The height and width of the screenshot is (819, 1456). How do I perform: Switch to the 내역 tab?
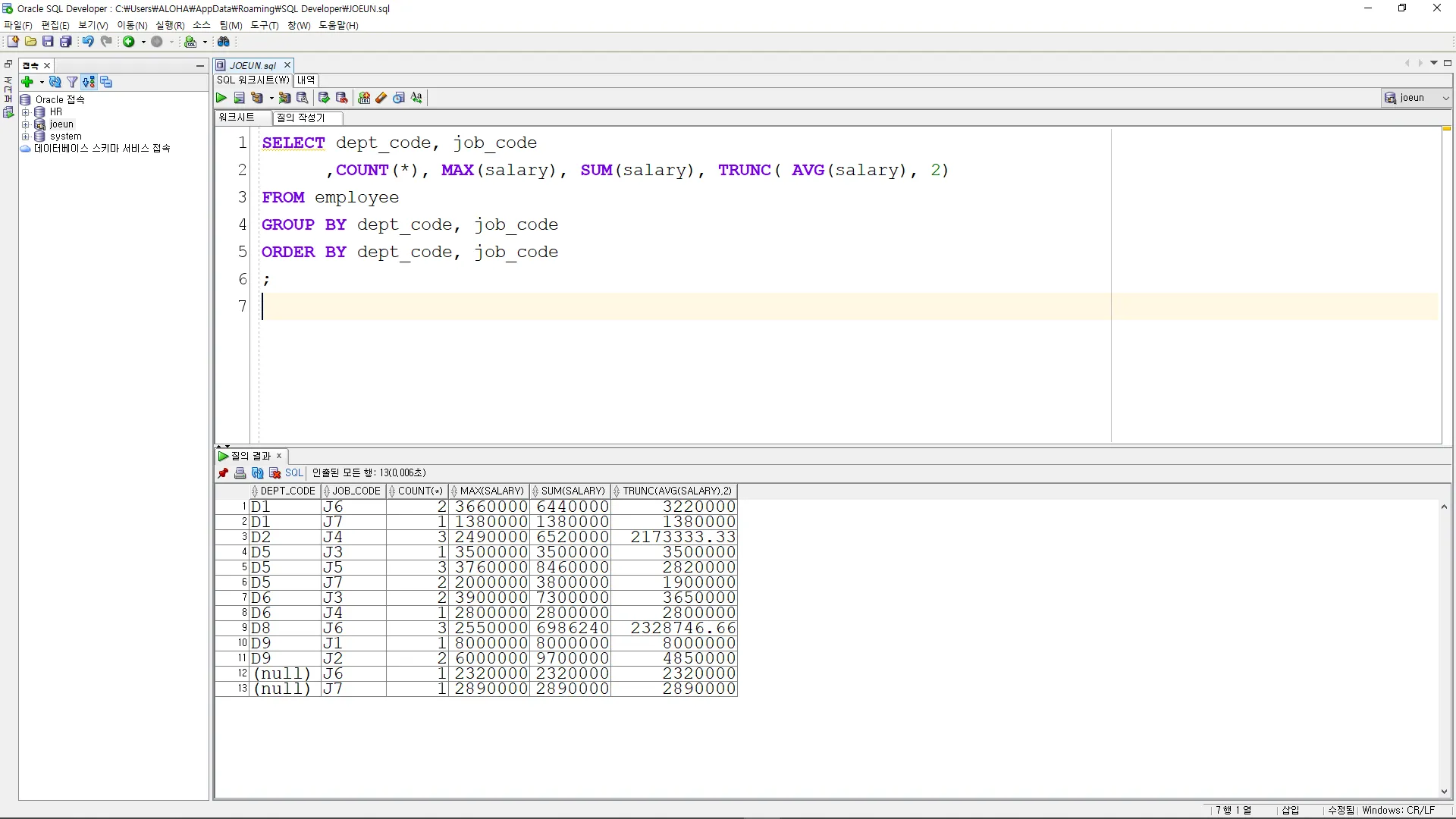click(306, 80)
